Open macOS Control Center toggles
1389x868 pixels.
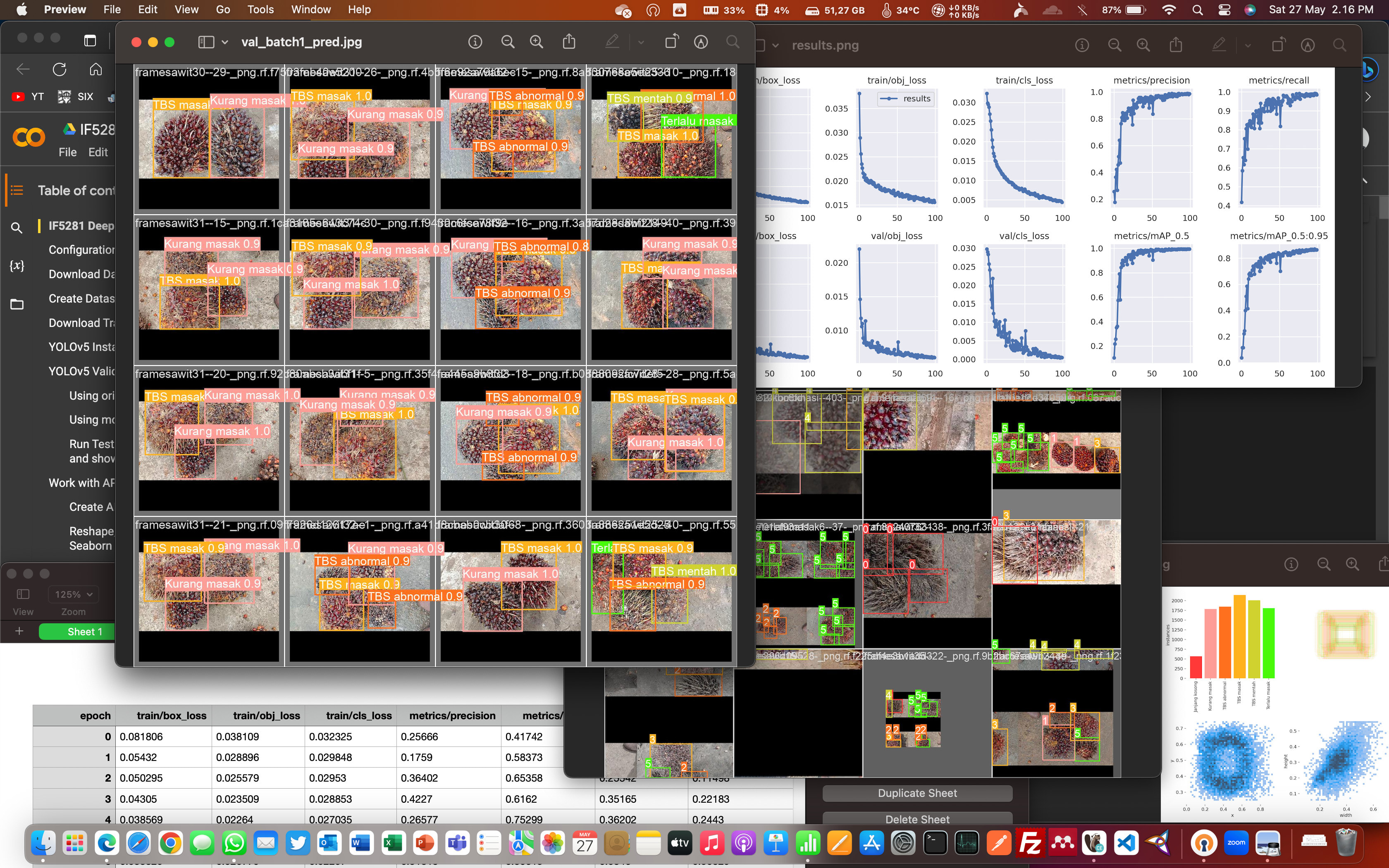click(x=1224, y=10)
